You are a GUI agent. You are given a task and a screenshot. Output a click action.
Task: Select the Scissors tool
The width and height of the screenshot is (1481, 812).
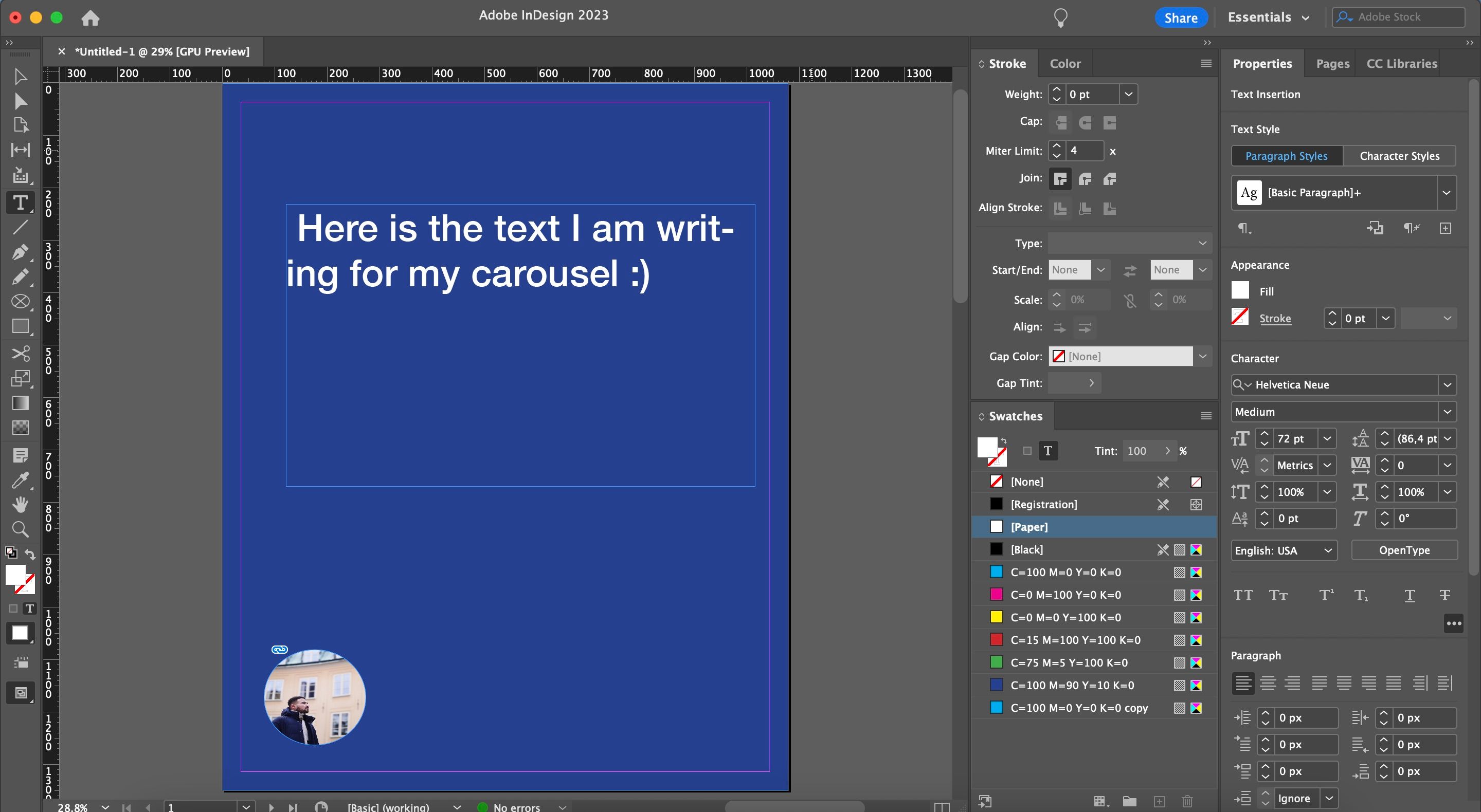pyautogui.click(x=20, y=354)
